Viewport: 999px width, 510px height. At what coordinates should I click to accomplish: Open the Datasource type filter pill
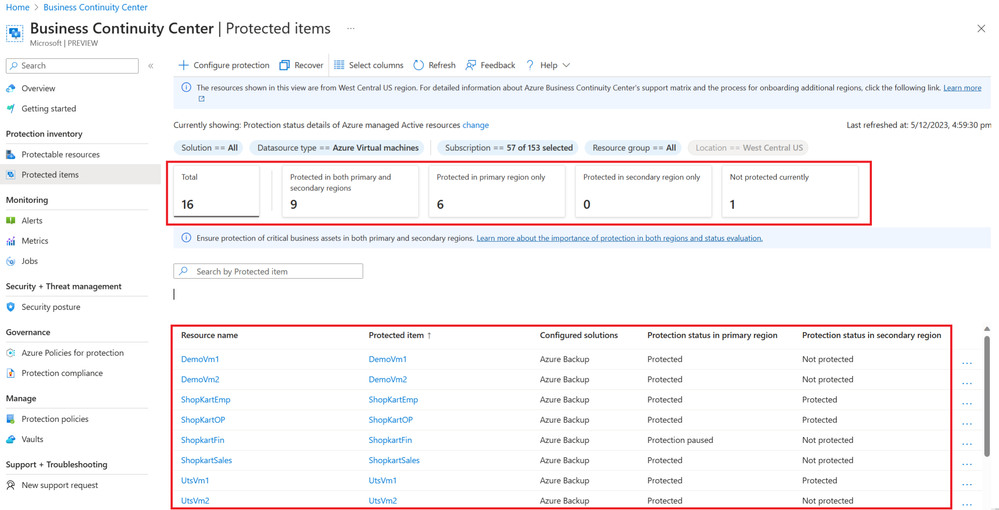pos(337,148)
